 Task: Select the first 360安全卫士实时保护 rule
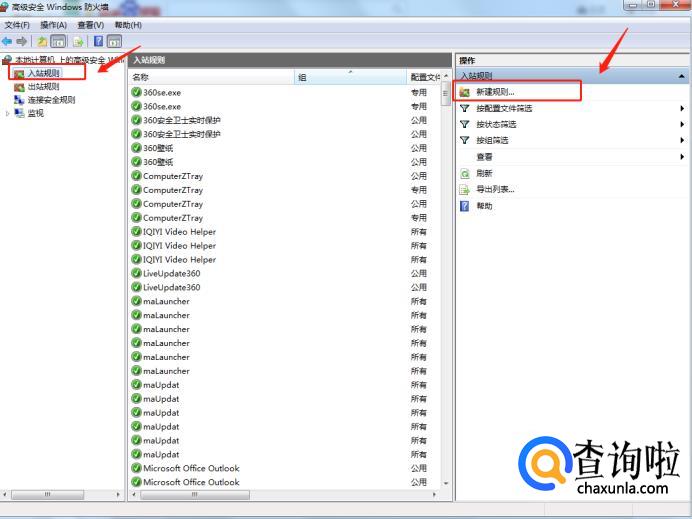(x=286, y=120)
